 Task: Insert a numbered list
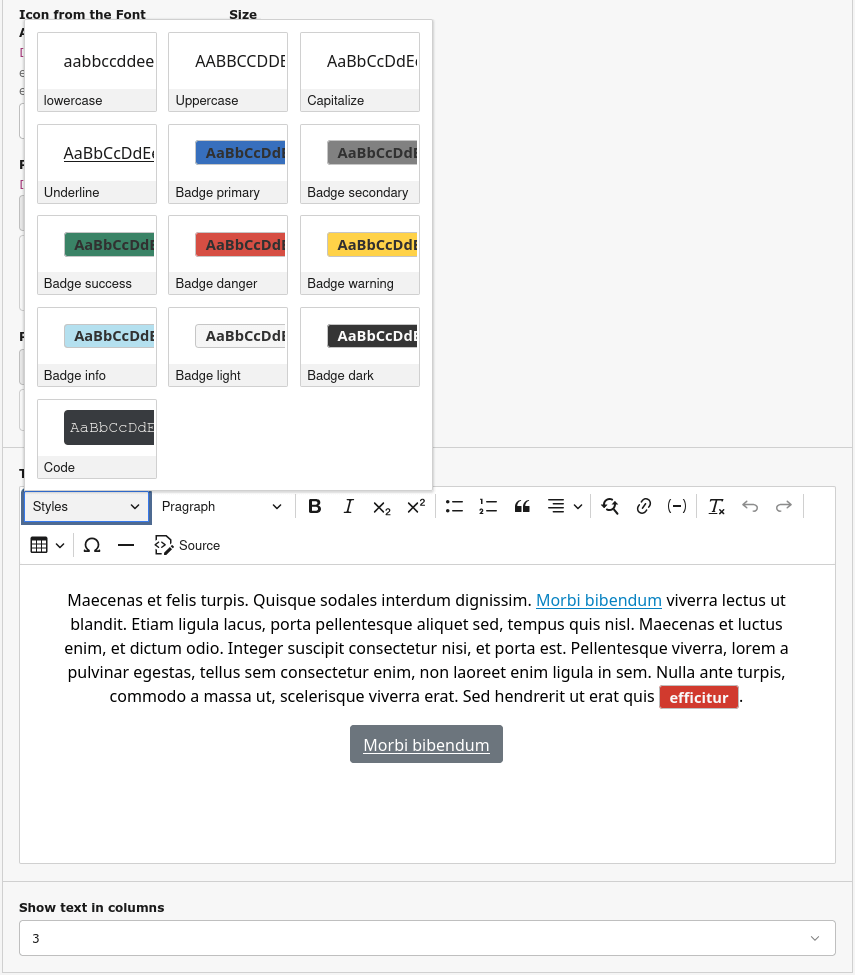(x=488, y=507)
